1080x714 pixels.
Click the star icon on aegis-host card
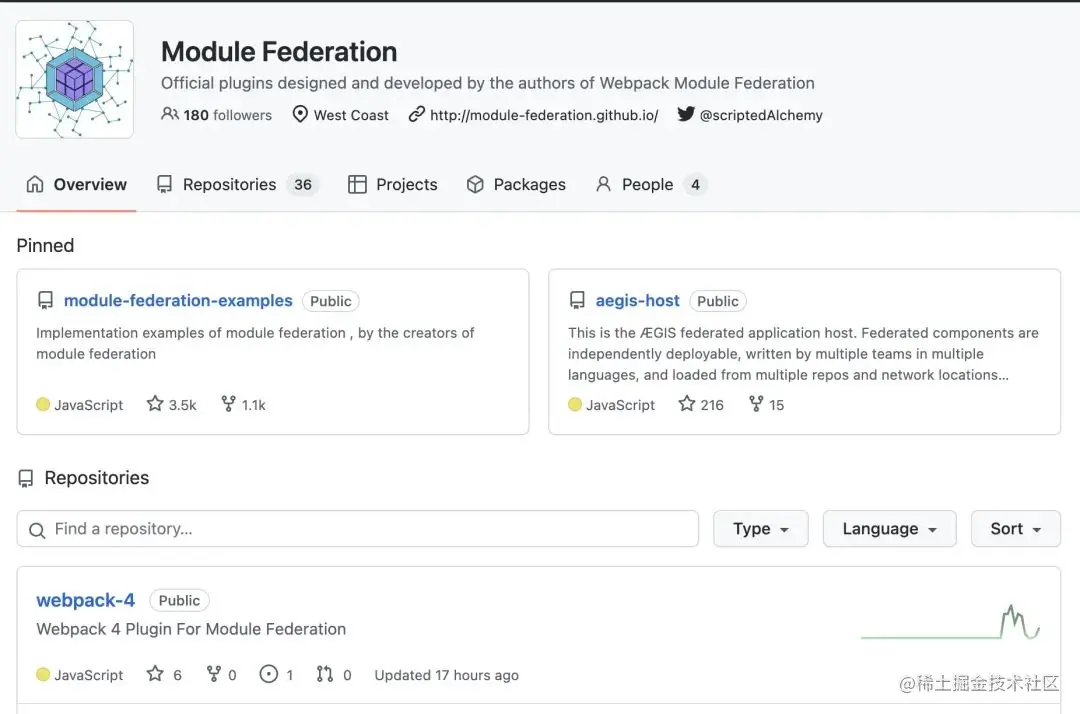687,404
